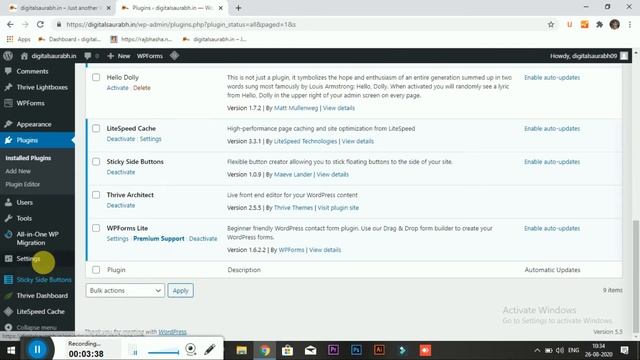640x360 pixels.
Task: Open All-in-One WP Migration menu
Action: [x=37, y=238]
